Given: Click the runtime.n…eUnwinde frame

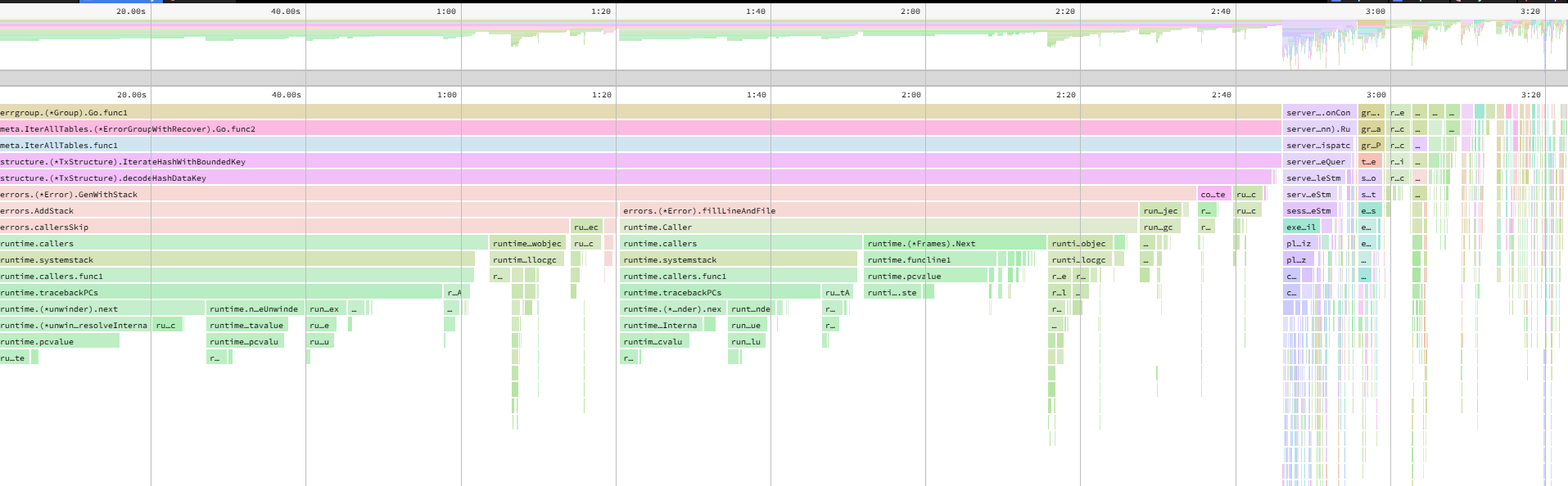Looking at the screenshot, I should 255,308.
